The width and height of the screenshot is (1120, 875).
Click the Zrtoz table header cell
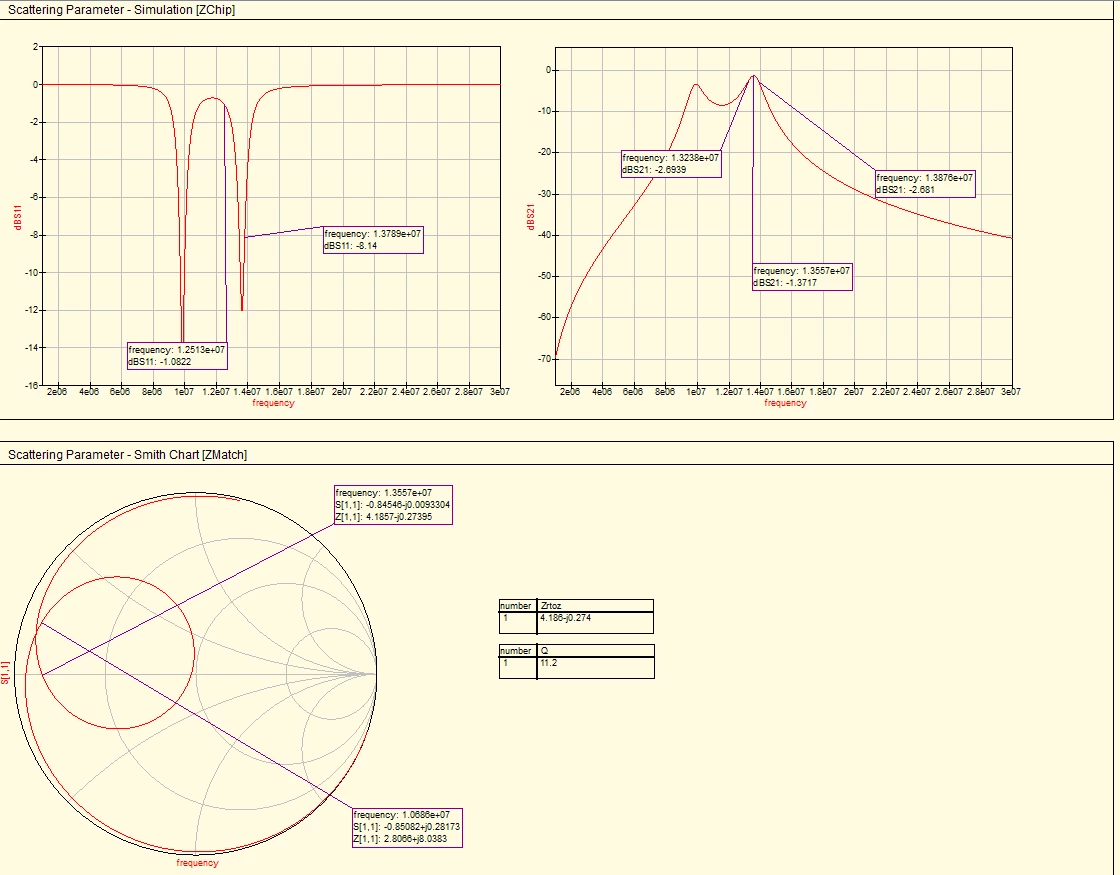point(595,606)
